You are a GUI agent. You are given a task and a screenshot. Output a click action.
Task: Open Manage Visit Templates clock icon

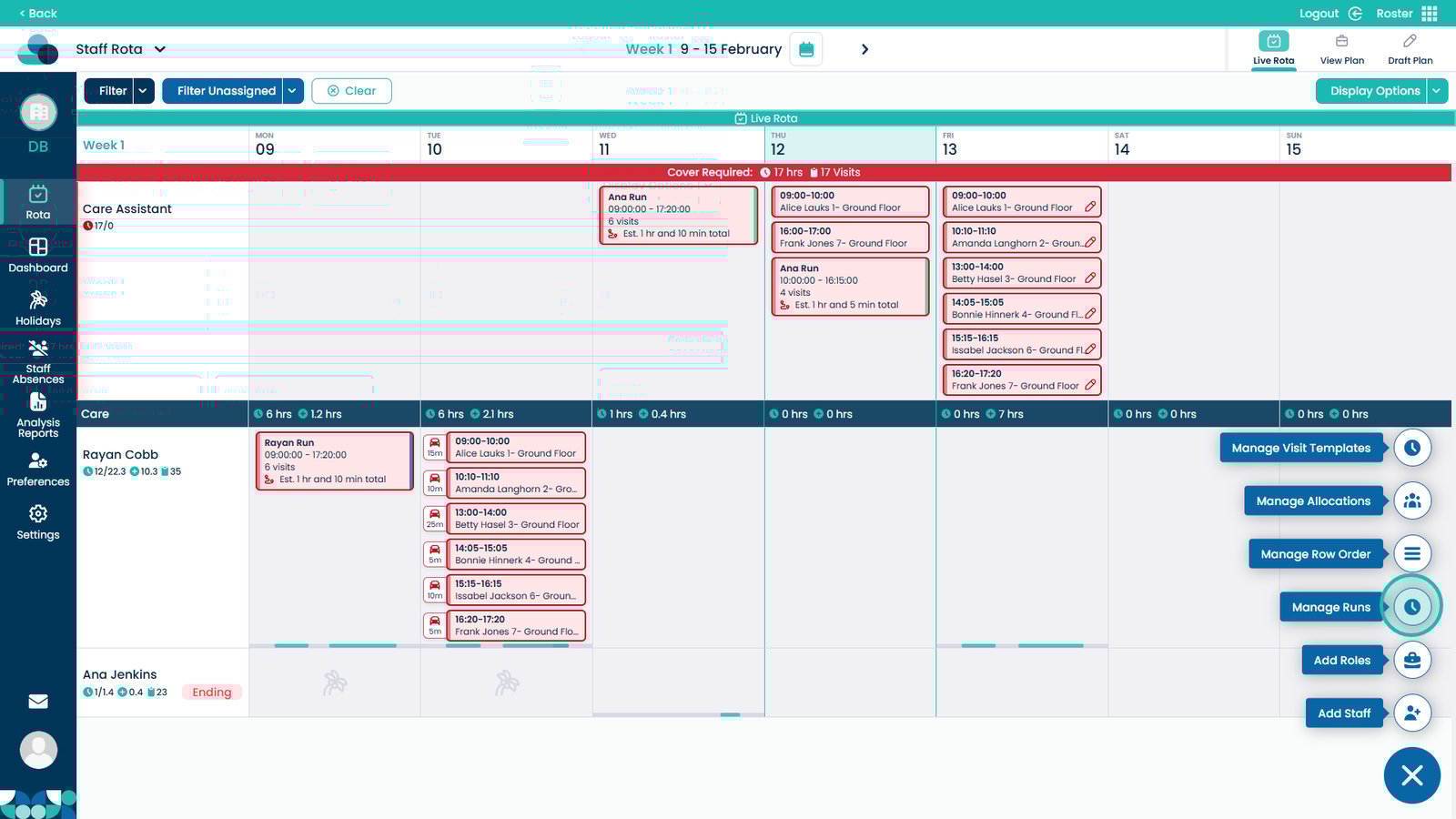1411,448
